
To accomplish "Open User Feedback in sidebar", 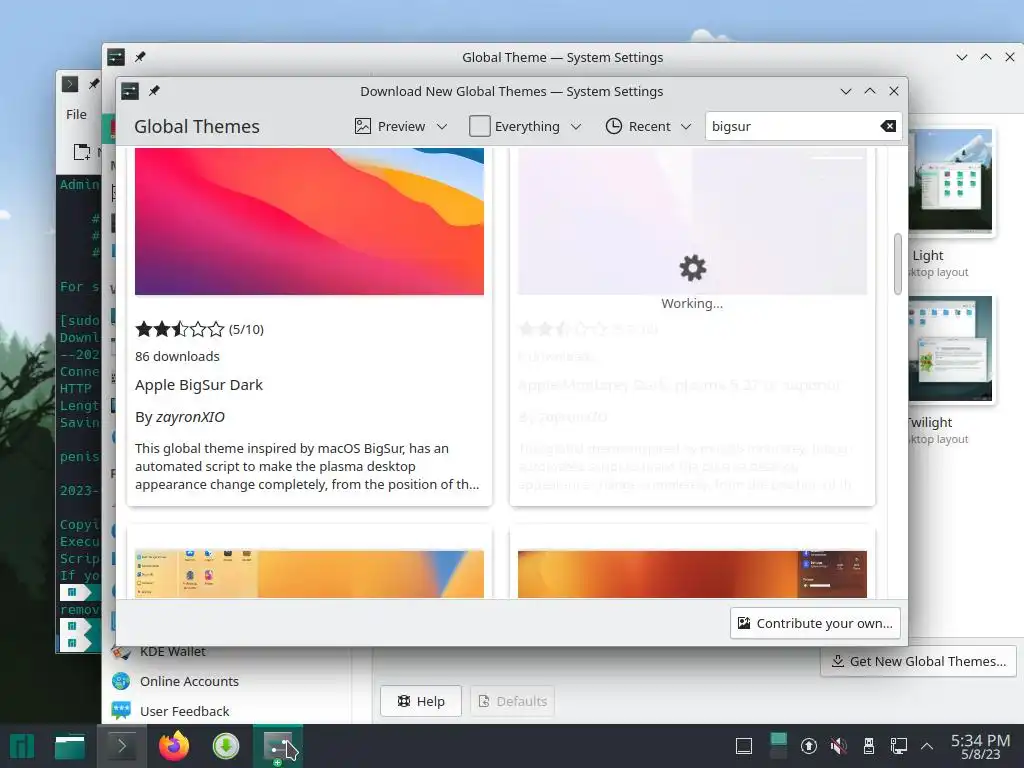I will [184, 711].
